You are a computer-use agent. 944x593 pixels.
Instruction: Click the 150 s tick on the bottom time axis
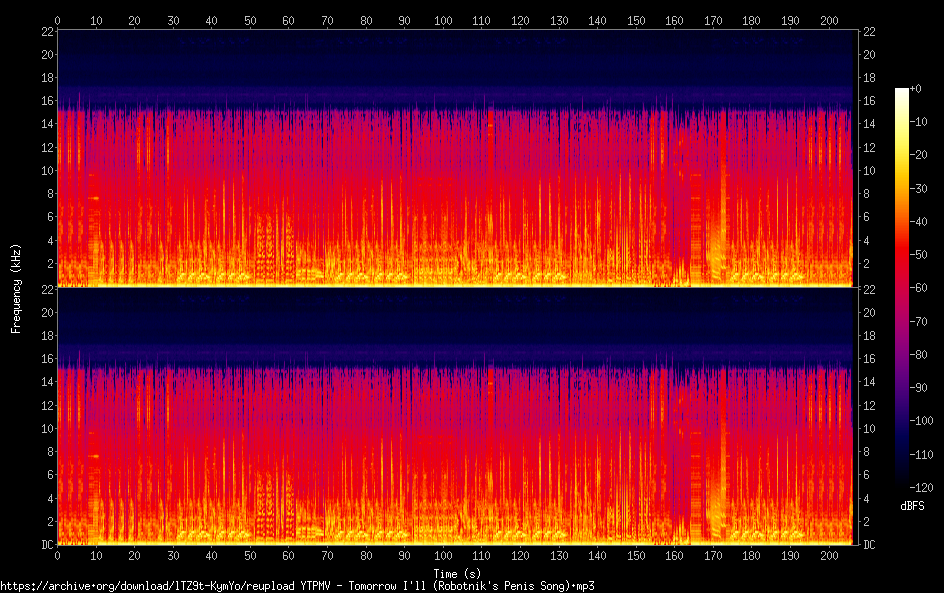pyautogui.click(x=635, y=555)
